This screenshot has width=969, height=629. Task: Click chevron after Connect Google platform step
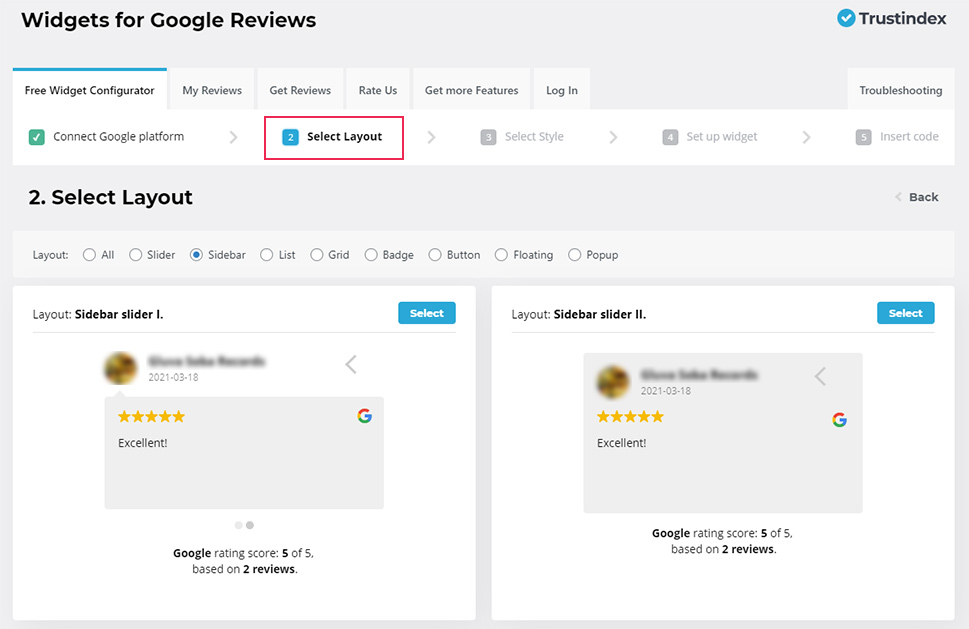(234, 137)
